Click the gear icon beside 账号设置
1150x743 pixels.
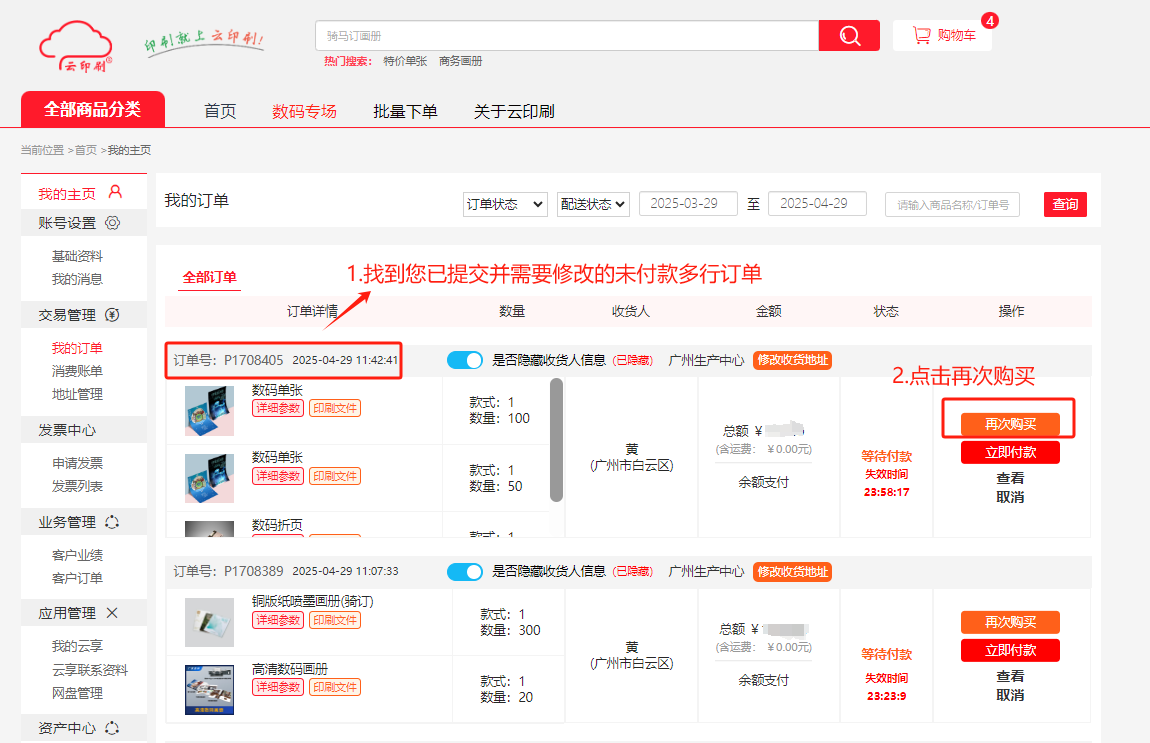click(x=113, y=222)
